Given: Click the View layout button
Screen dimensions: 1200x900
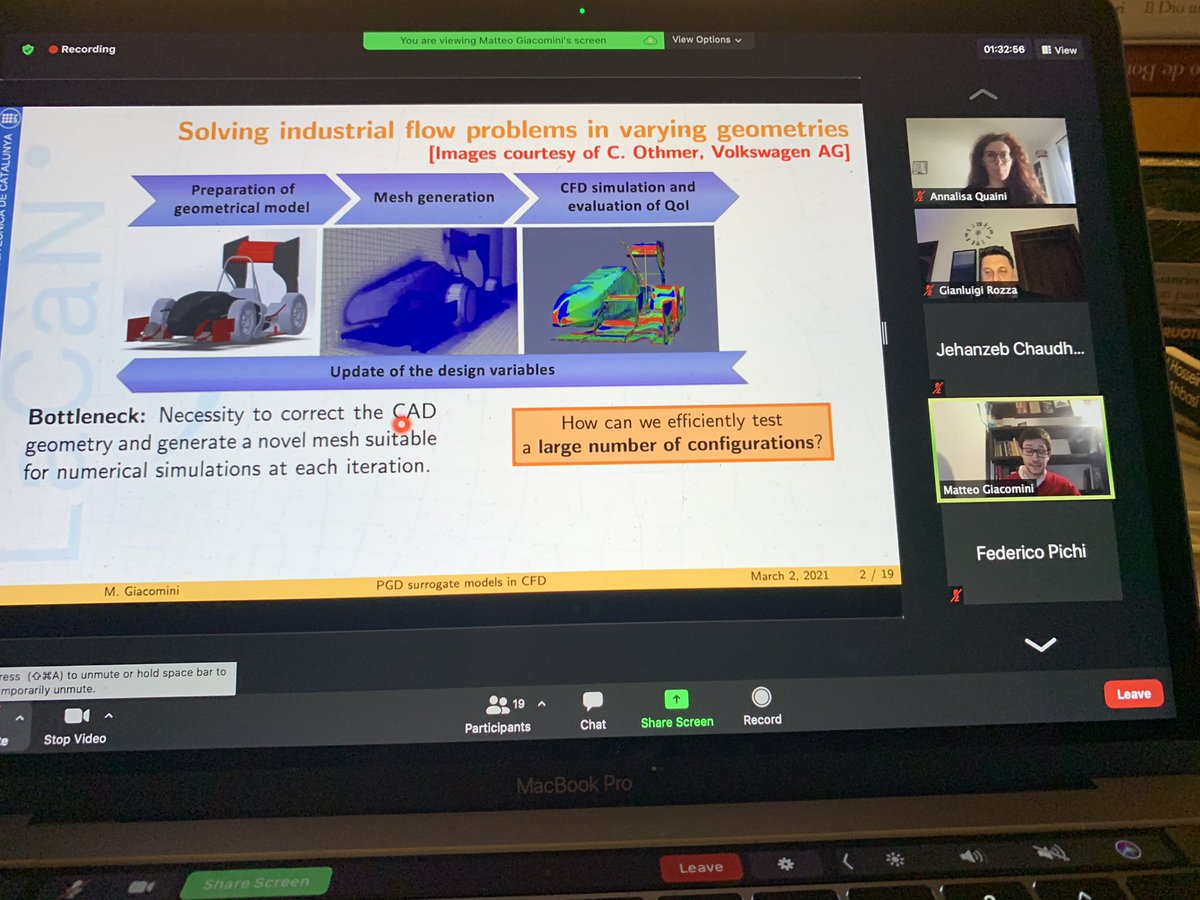Looking at the screenshot, I should point(1058,49).
